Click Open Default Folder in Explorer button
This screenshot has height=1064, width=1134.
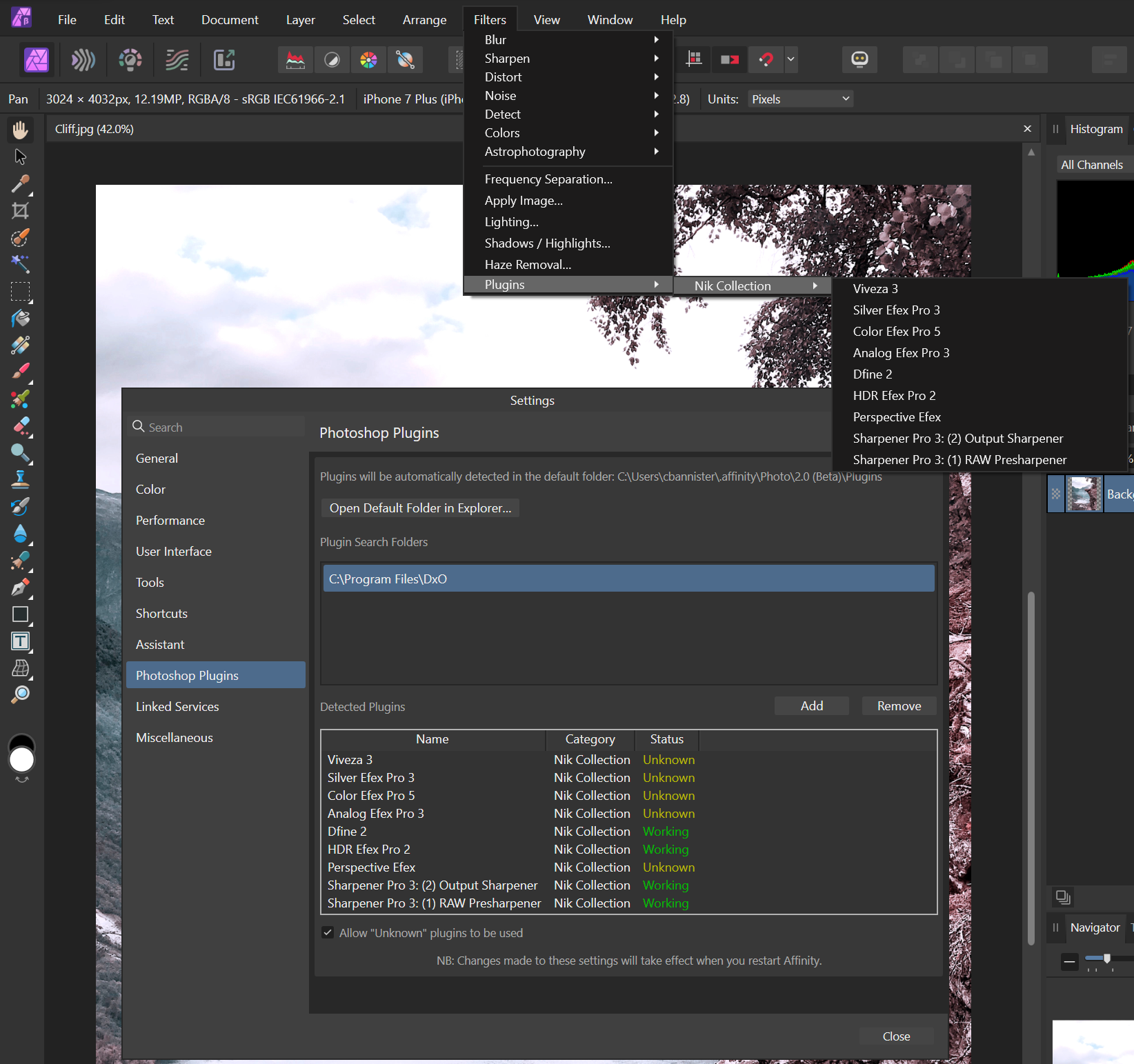pos(421,508)
